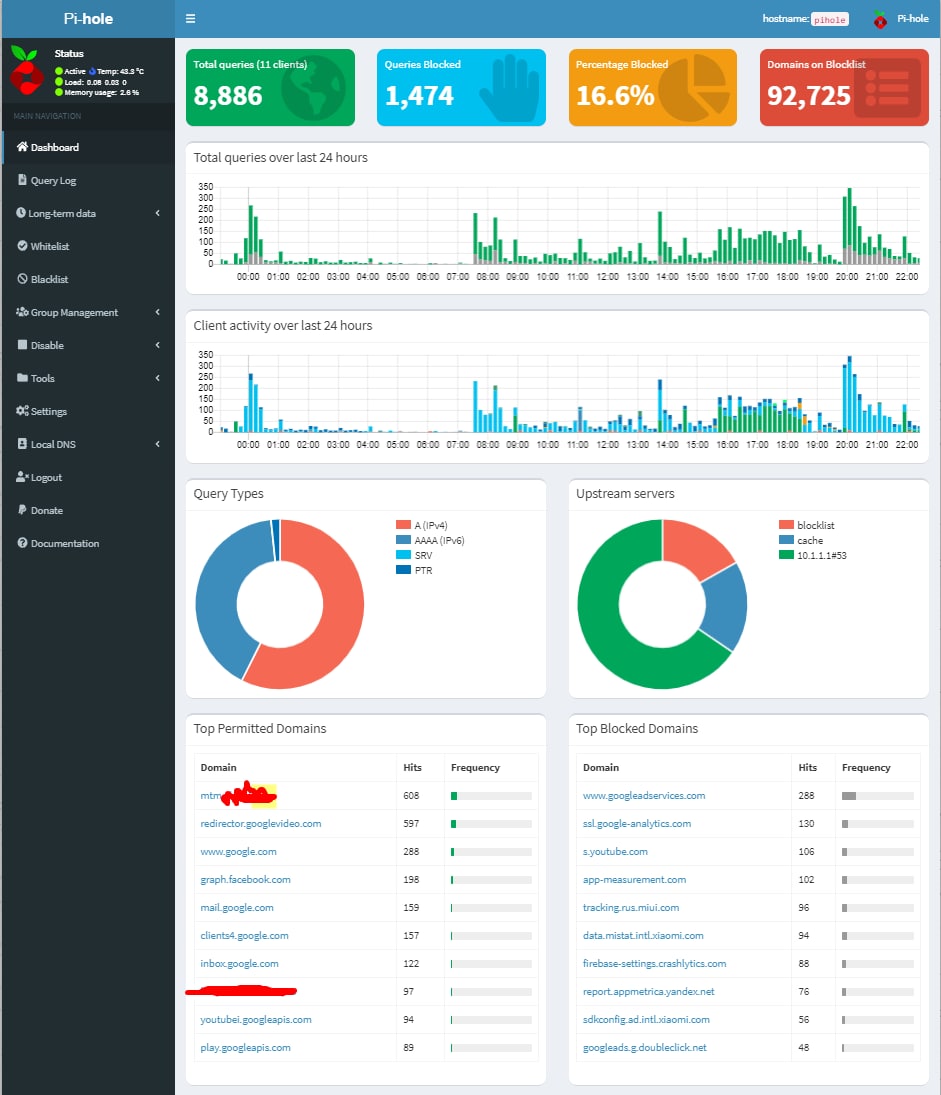Screen dimensions: 941x1095
Task: Select the Logout menu item
Action: click(x=88, y=477)
